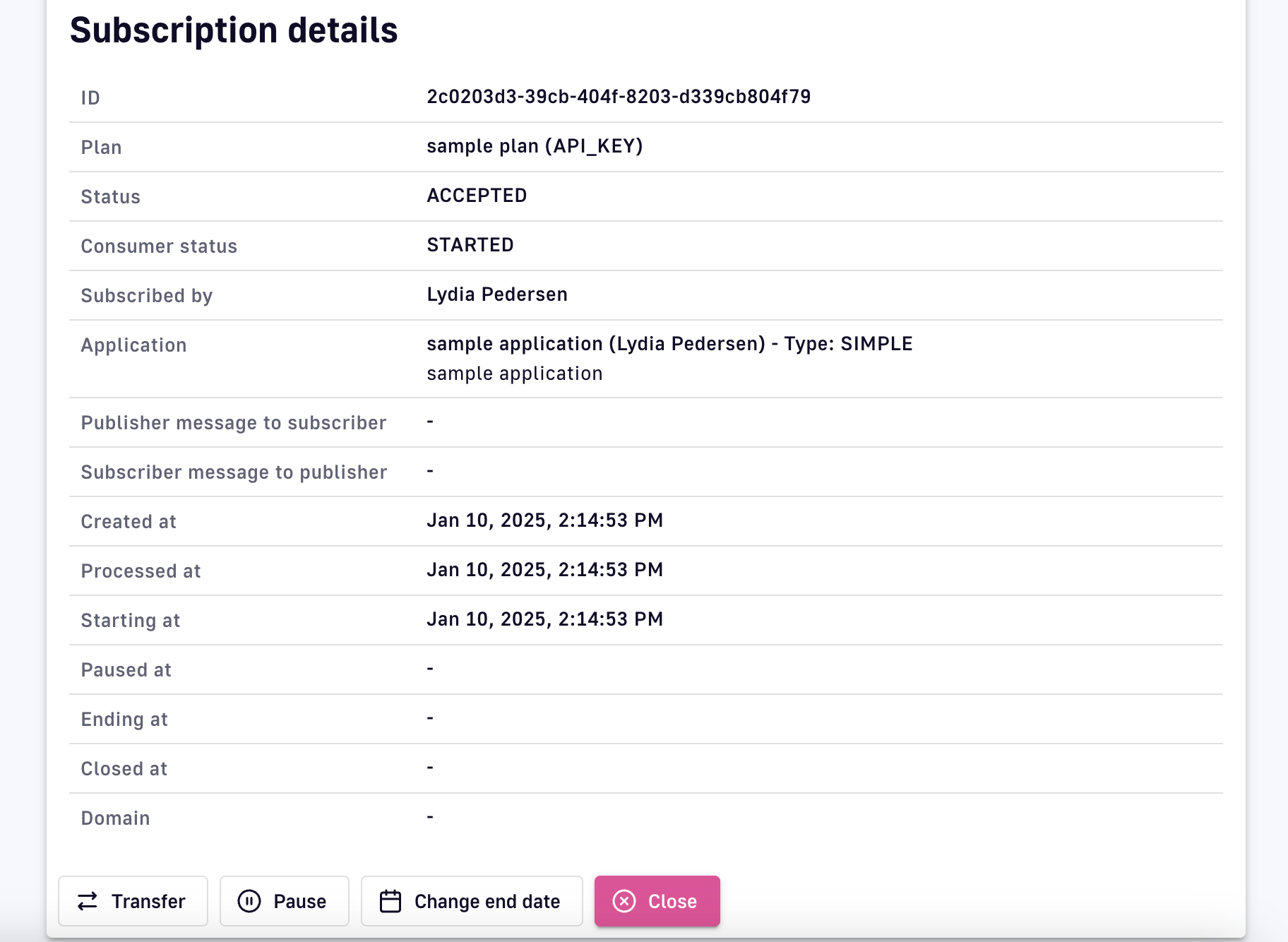The width and height of the screenshot is (1288, 942).
Task: Click subscriber name Lydia Pedersen
Action: (497, 294)
